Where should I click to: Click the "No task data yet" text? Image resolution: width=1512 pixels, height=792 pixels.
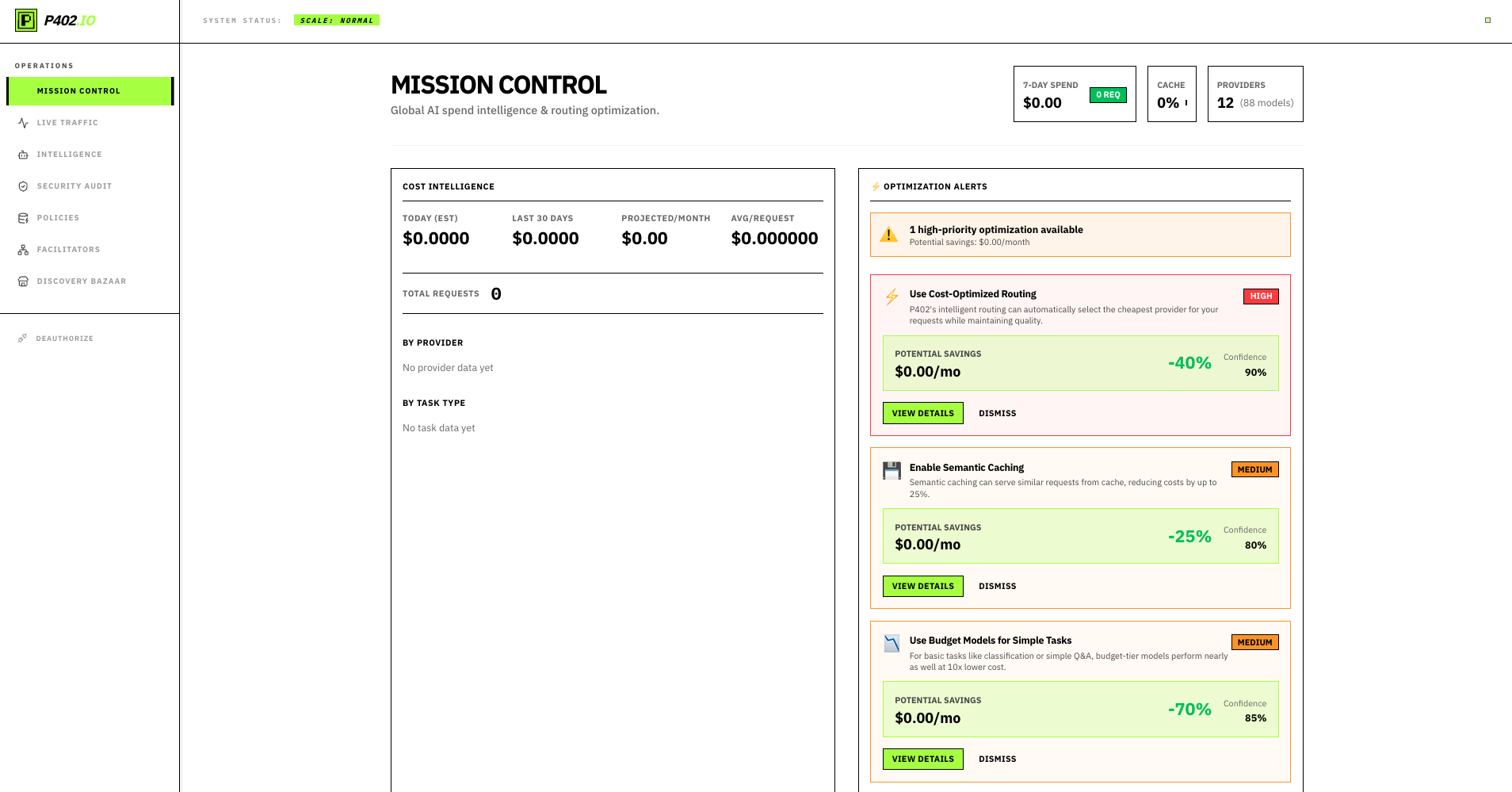(x=439, y=428)
